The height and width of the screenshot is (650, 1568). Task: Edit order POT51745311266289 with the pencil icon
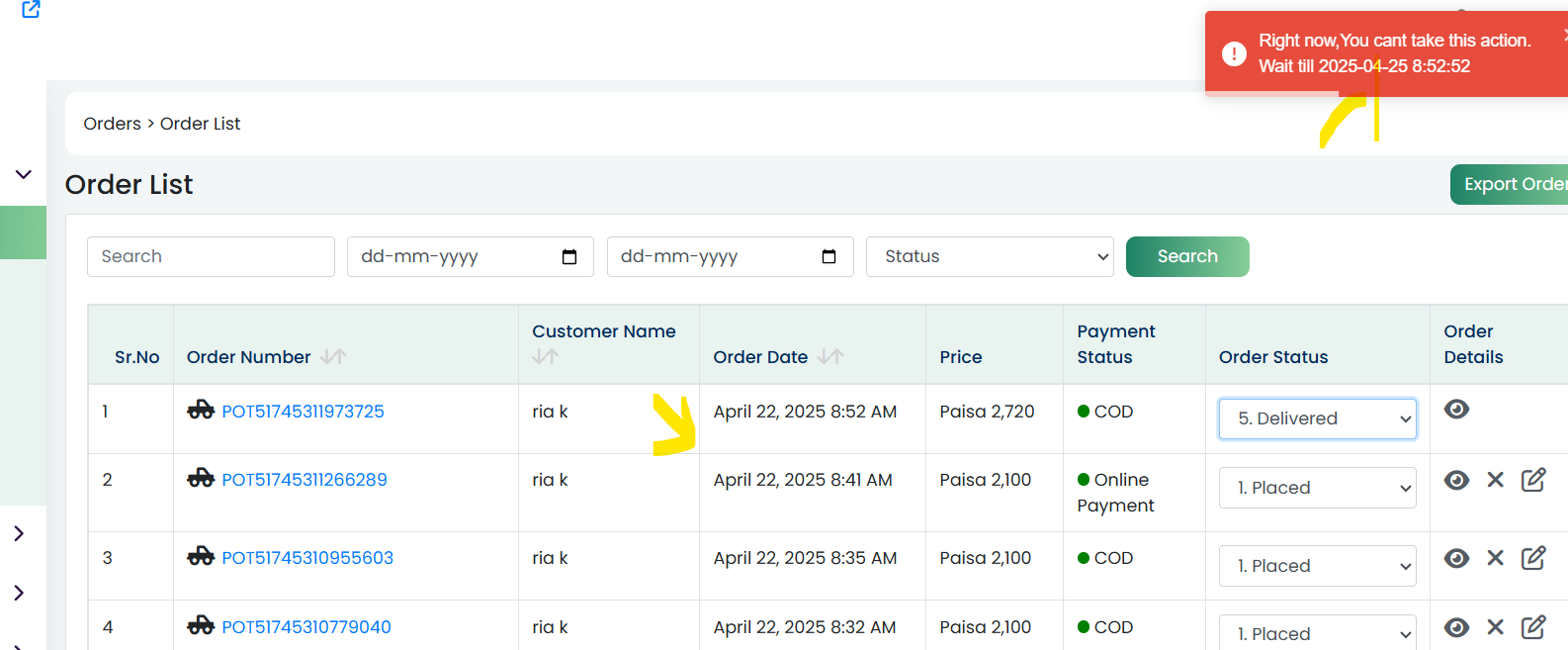pyautogui.click(x=1533, y=480)
